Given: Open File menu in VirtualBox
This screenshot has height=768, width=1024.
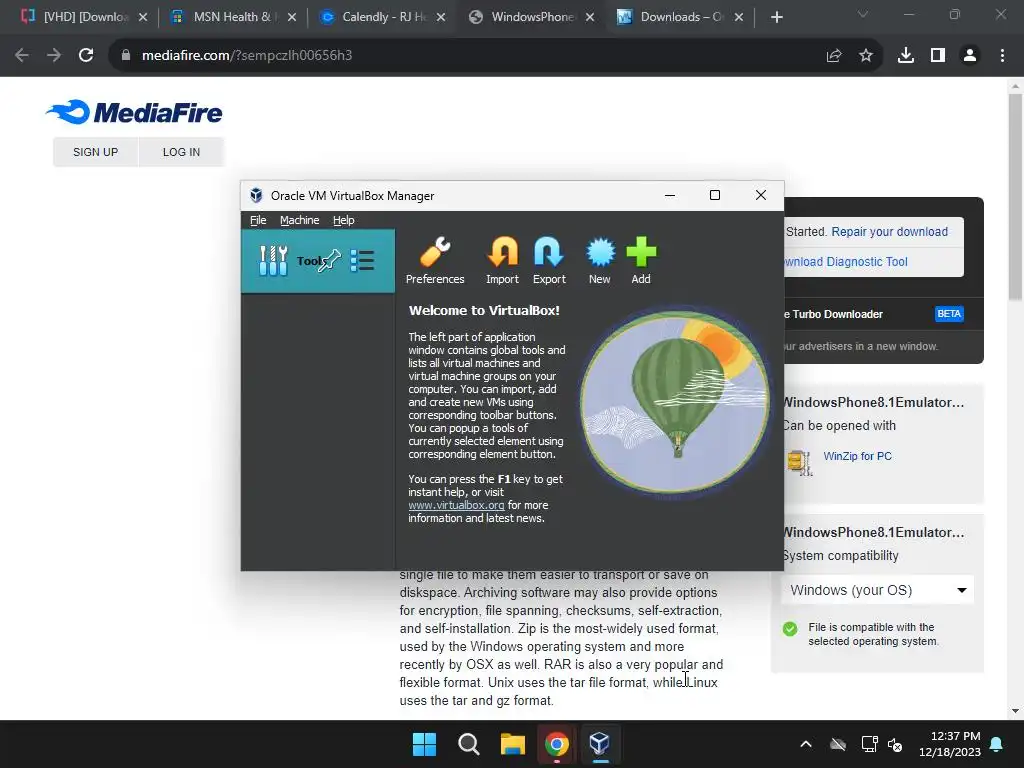Looking at the screenshot, I should [x=258, y=220].
